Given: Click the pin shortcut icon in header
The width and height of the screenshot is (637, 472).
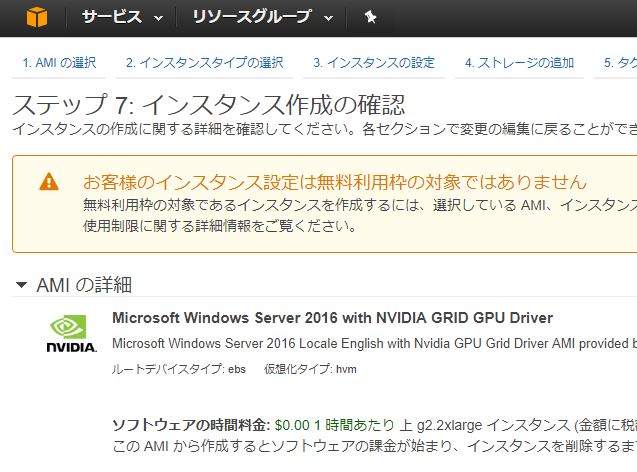Looking at the screenshot, I should click(370, 17).
